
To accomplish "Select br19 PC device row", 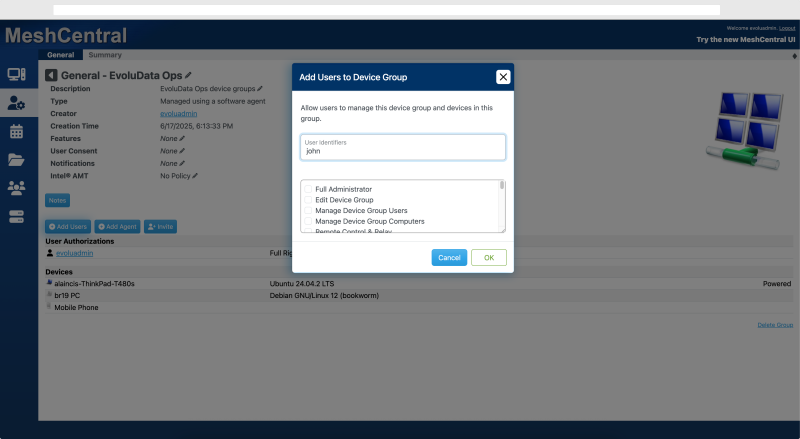I will 418,296.
